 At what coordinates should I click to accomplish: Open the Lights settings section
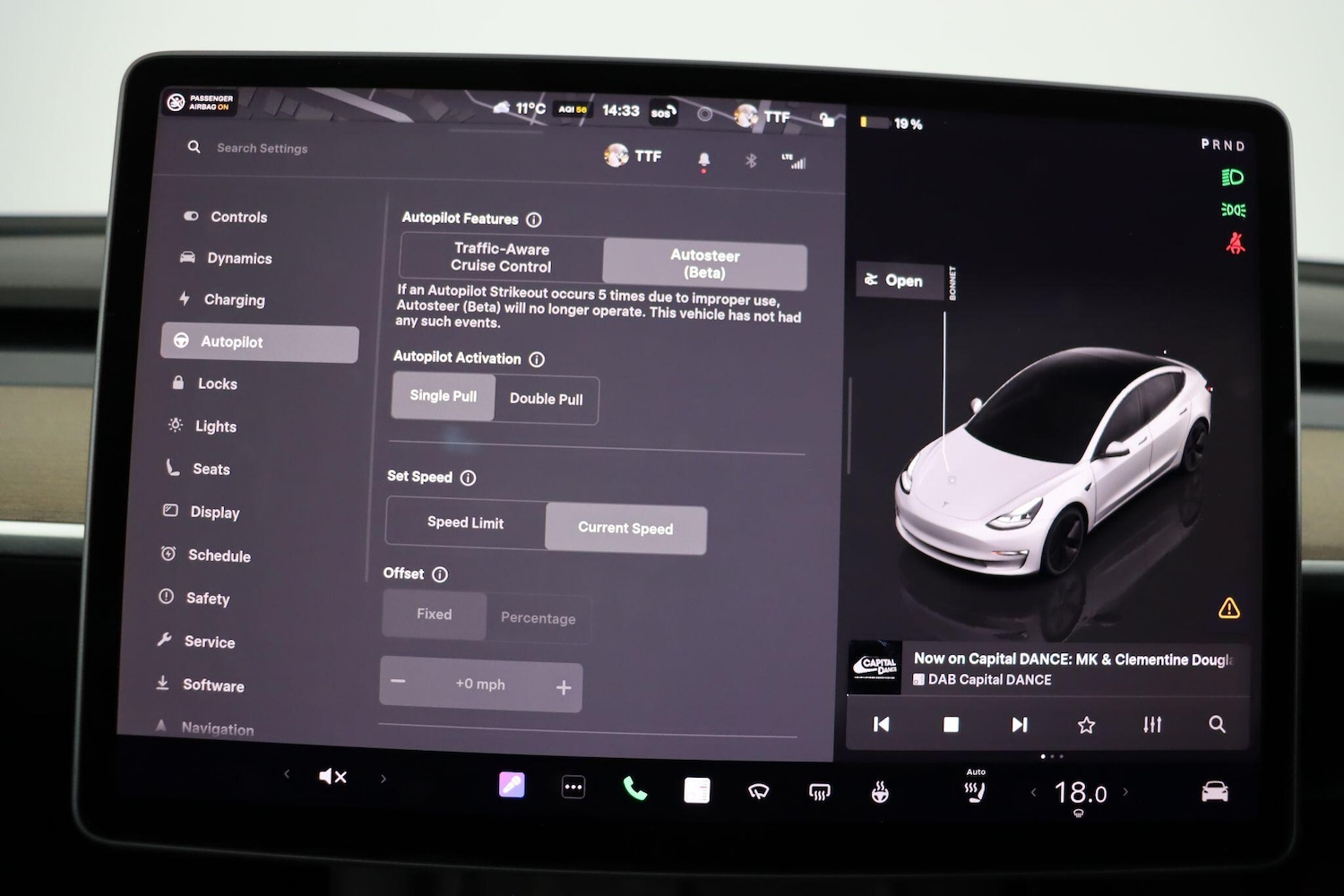point(214,426)
